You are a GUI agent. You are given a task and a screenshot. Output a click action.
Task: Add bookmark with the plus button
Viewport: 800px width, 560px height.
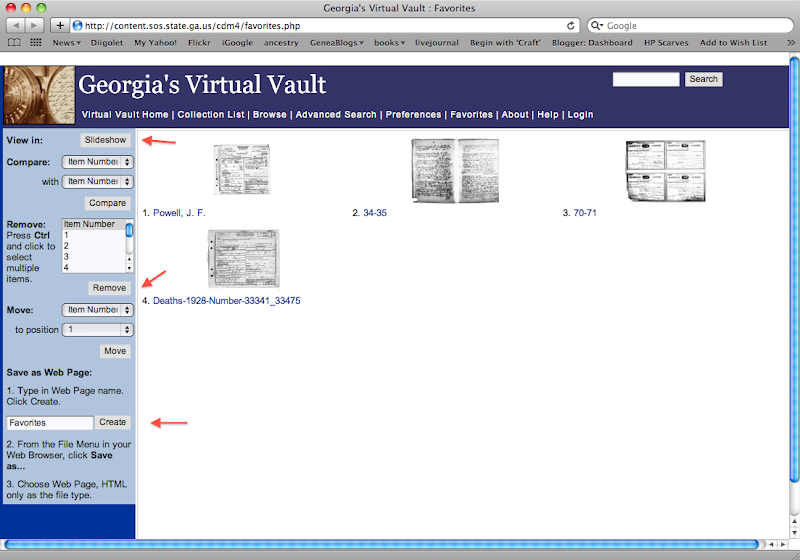(x=60, y=26)
